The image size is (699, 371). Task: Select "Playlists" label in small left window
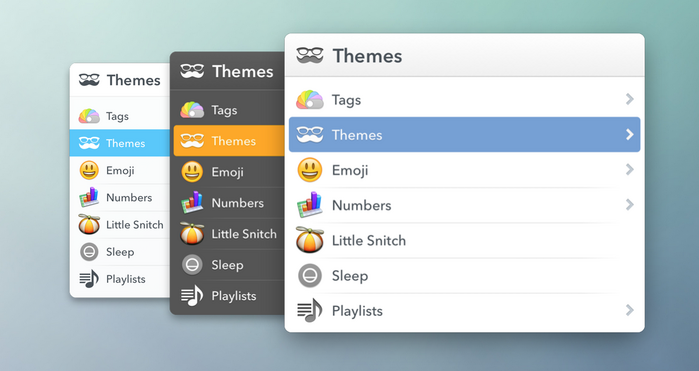coord(126,280)
